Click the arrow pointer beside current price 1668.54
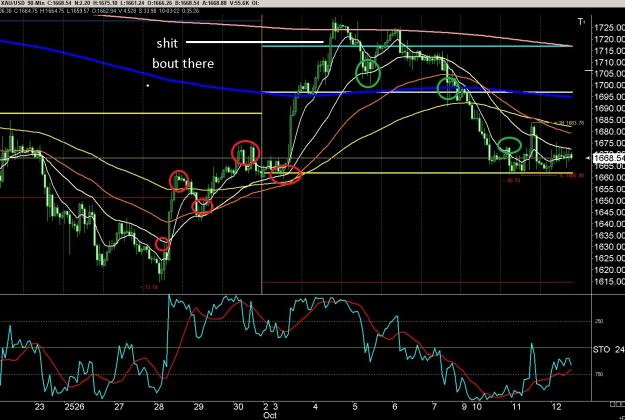The image size is (625, 420). [589, 158]
